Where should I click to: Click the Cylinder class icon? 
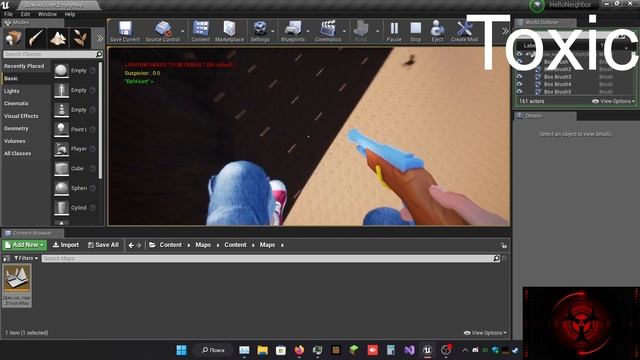pyautogui.click(x=61, y=208)
